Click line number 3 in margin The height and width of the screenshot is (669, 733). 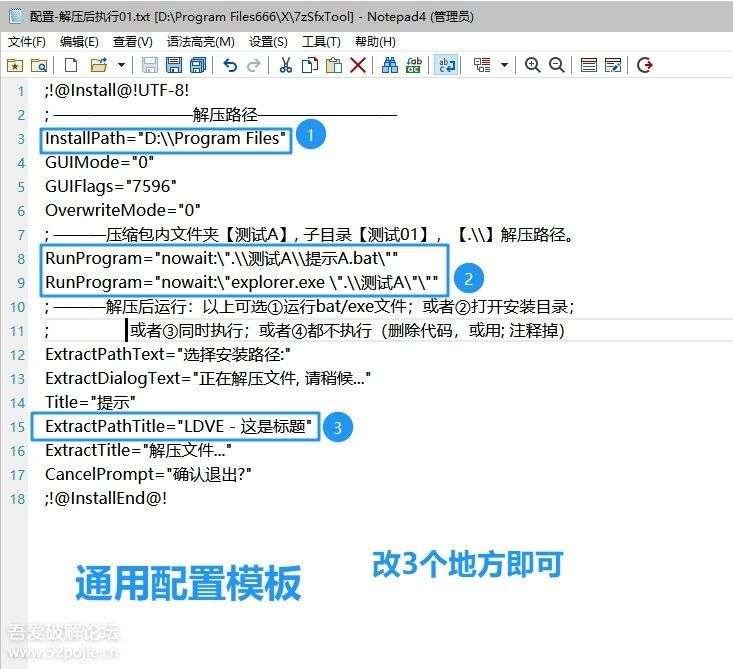pyautogui.click(x=21, y=139)
